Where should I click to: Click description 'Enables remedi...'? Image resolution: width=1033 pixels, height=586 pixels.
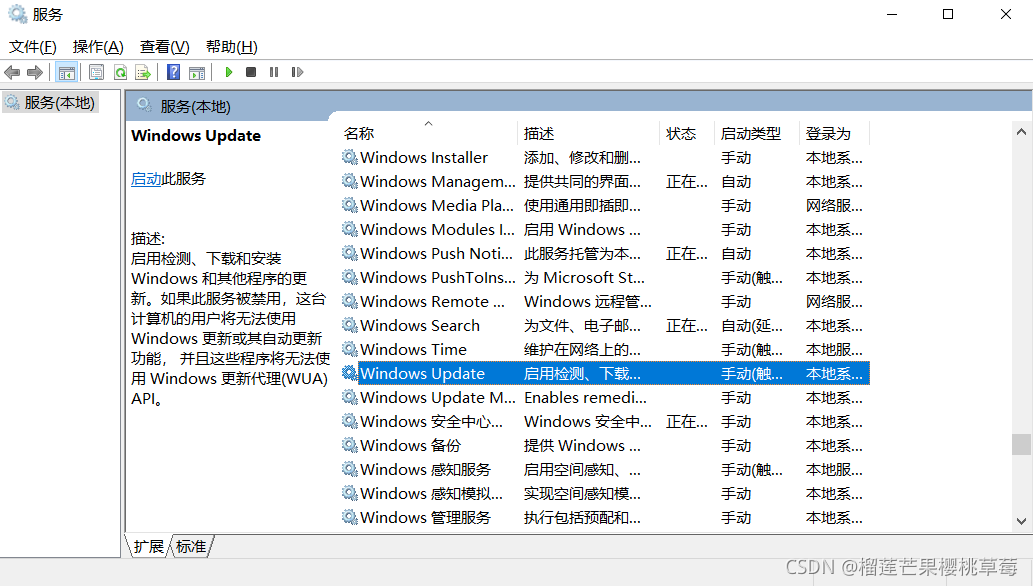click(x=585, y=397)
